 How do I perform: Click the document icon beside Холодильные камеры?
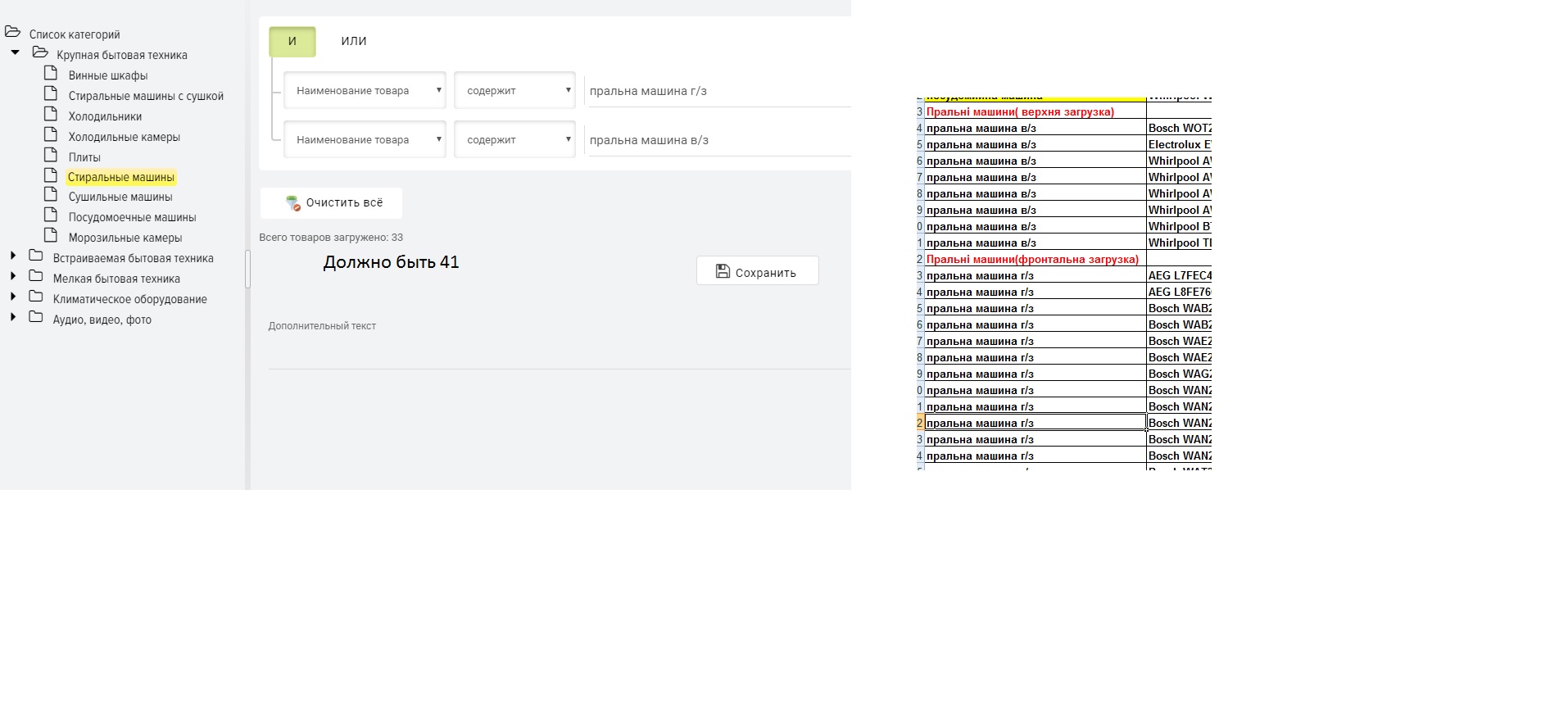pos(51,134)
